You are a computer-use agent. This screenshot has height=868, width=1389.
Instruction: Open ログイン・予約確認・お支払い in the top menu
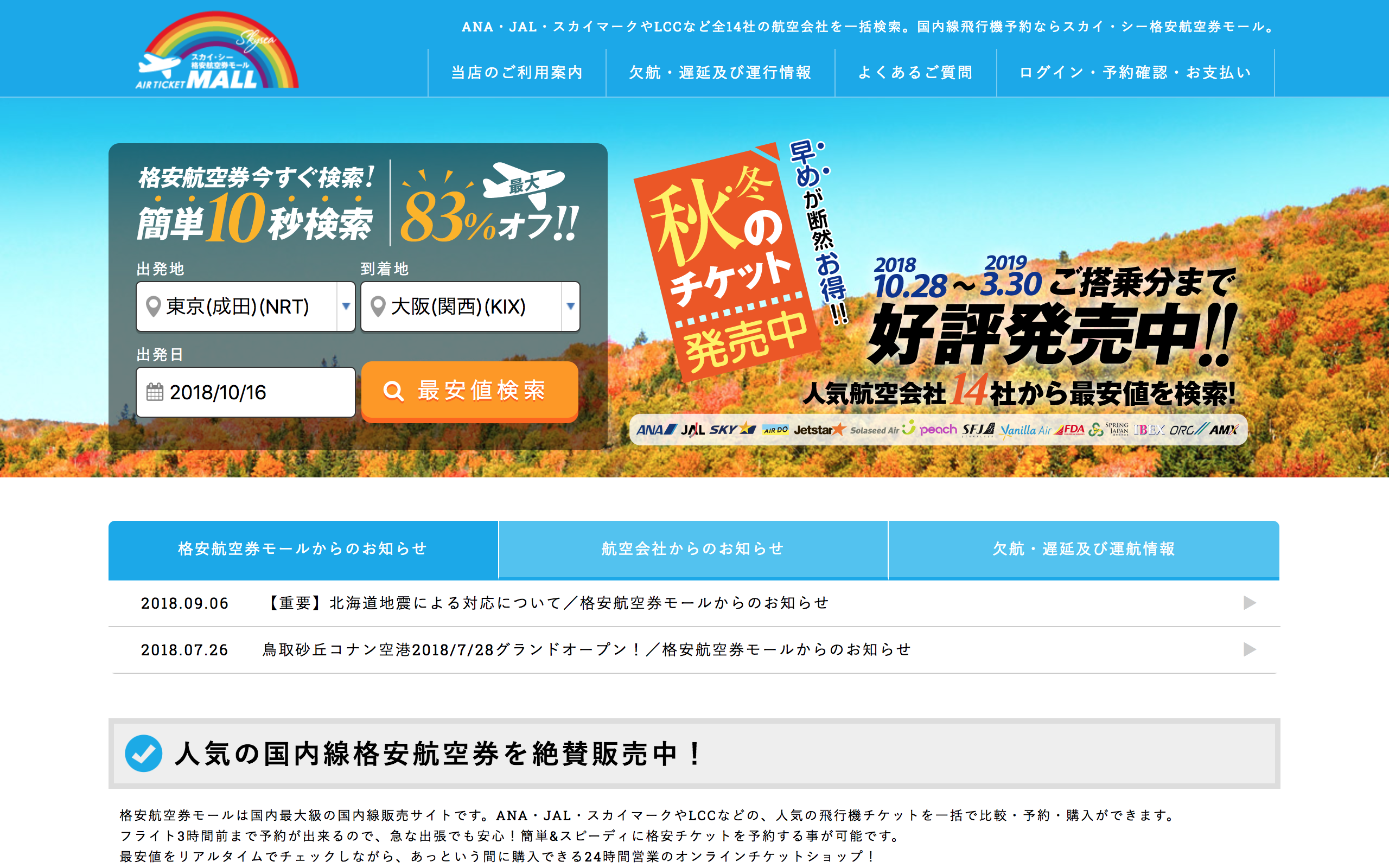1135,72
